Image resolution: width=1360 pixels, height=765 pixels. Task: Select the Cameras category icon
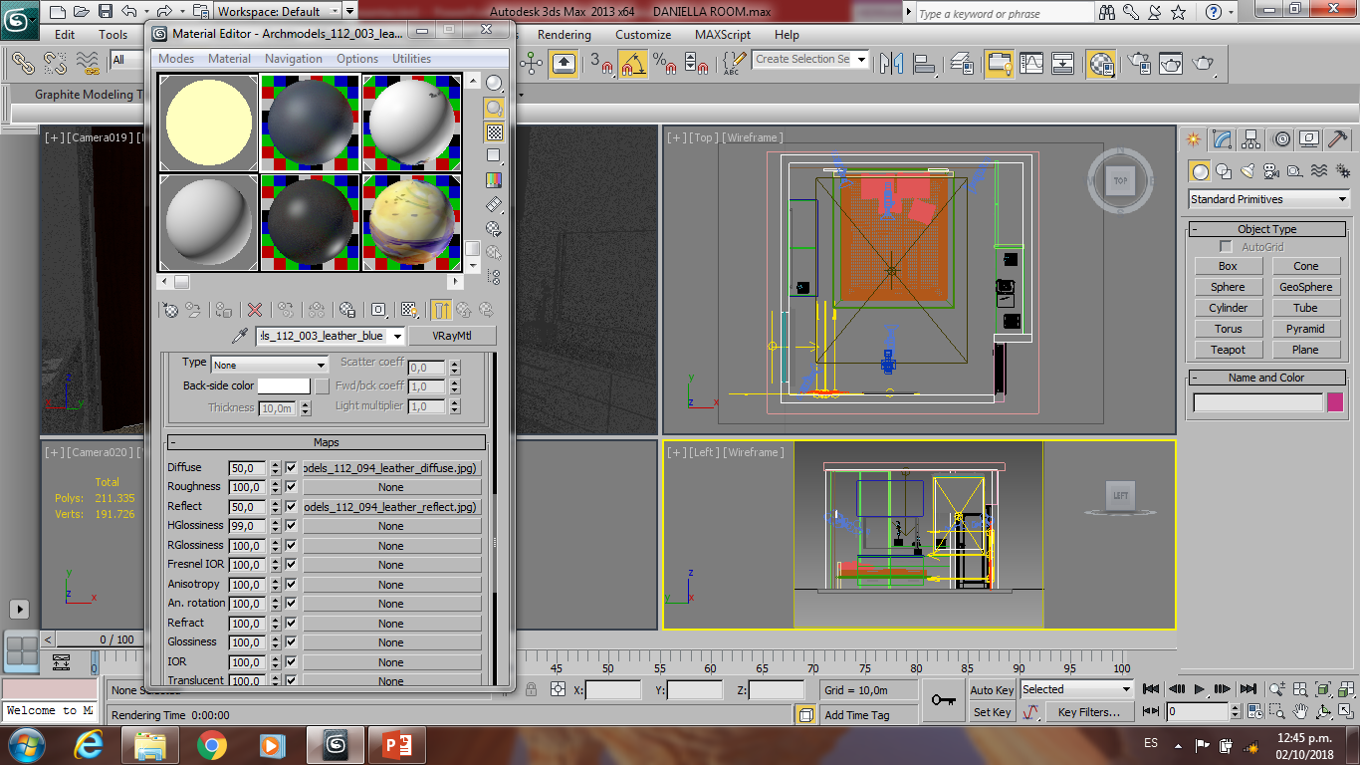(x=1271, y=172)
